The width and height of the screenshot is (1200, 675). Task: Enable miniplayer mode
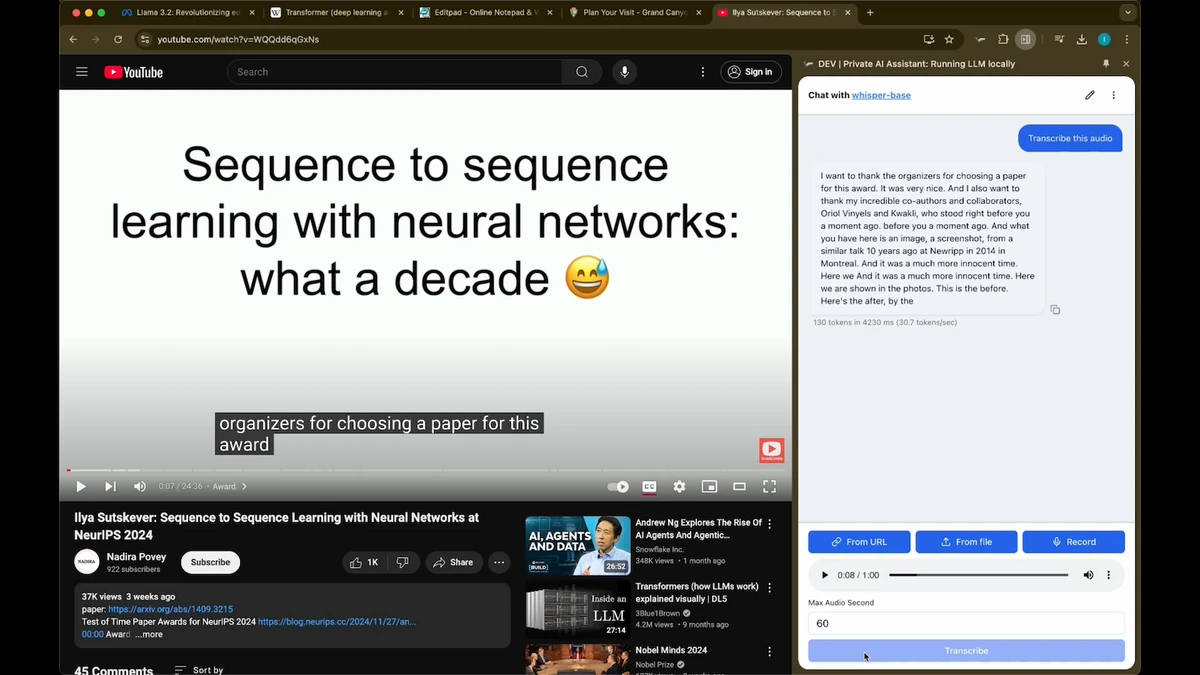pos(709,487)
